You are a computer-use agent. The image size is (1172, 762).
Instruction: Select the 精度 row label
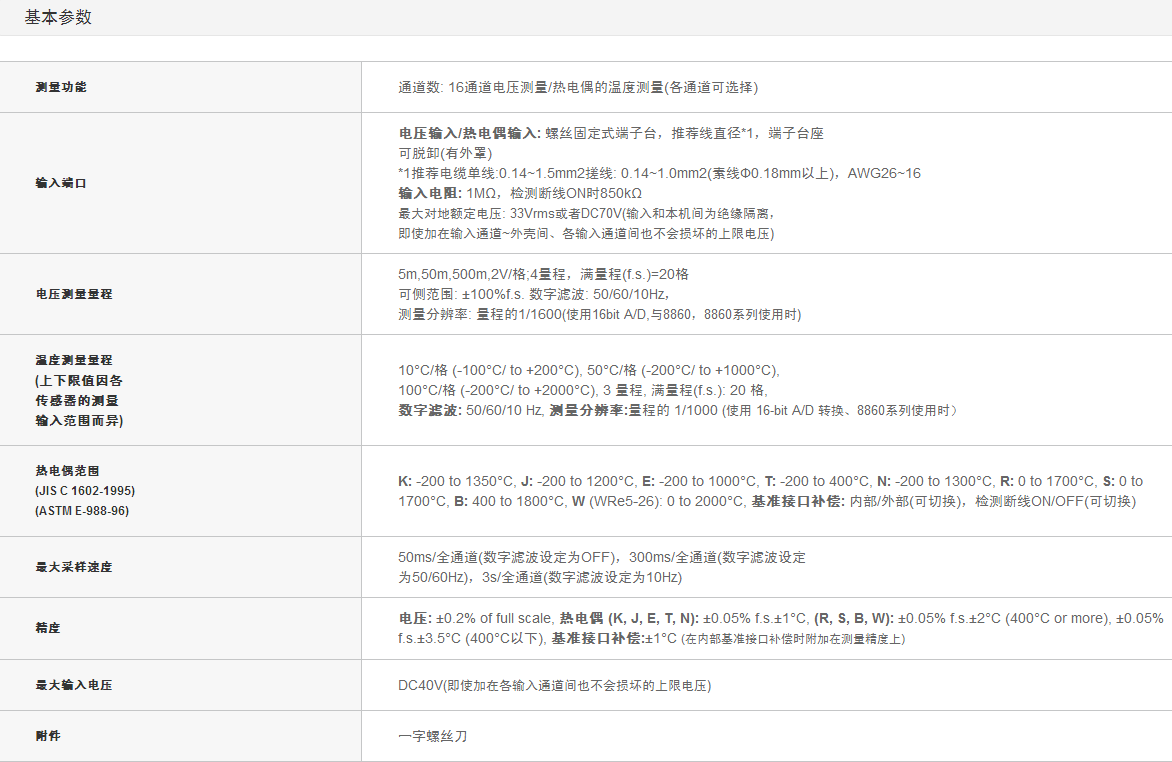[x=48, y=628]
